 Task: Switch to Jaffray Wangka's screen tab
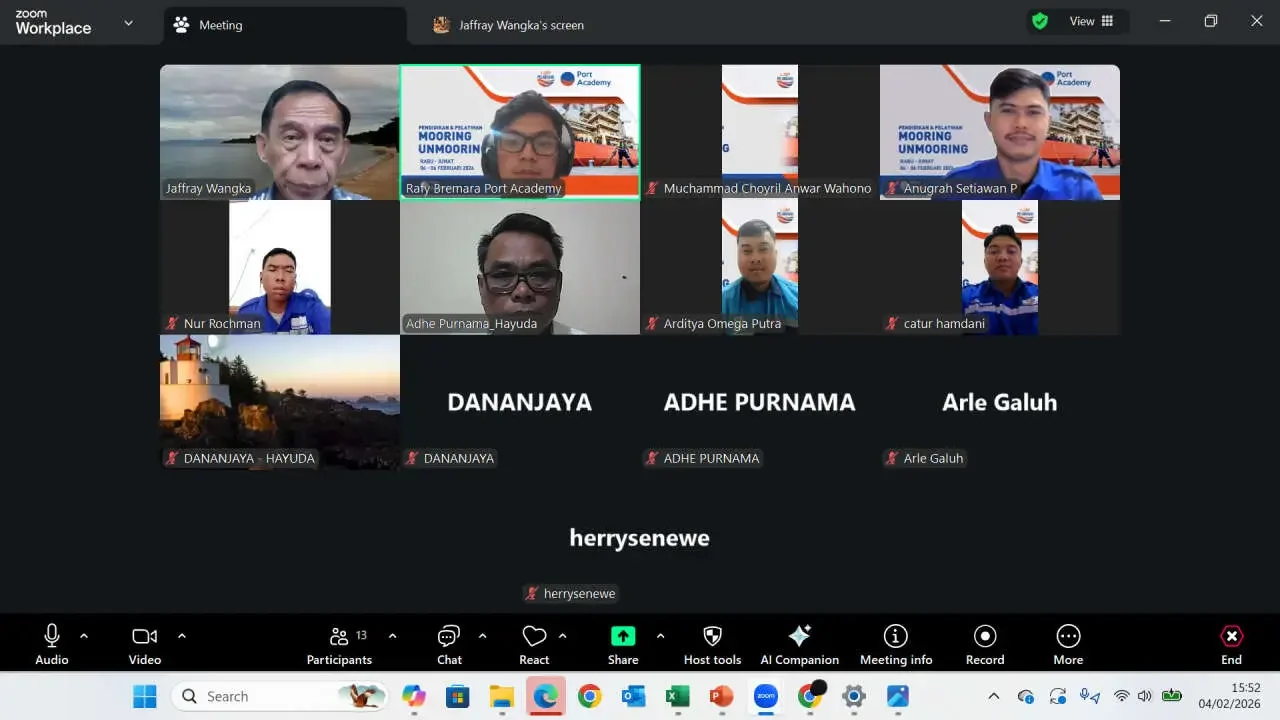[x=508, y=25]
